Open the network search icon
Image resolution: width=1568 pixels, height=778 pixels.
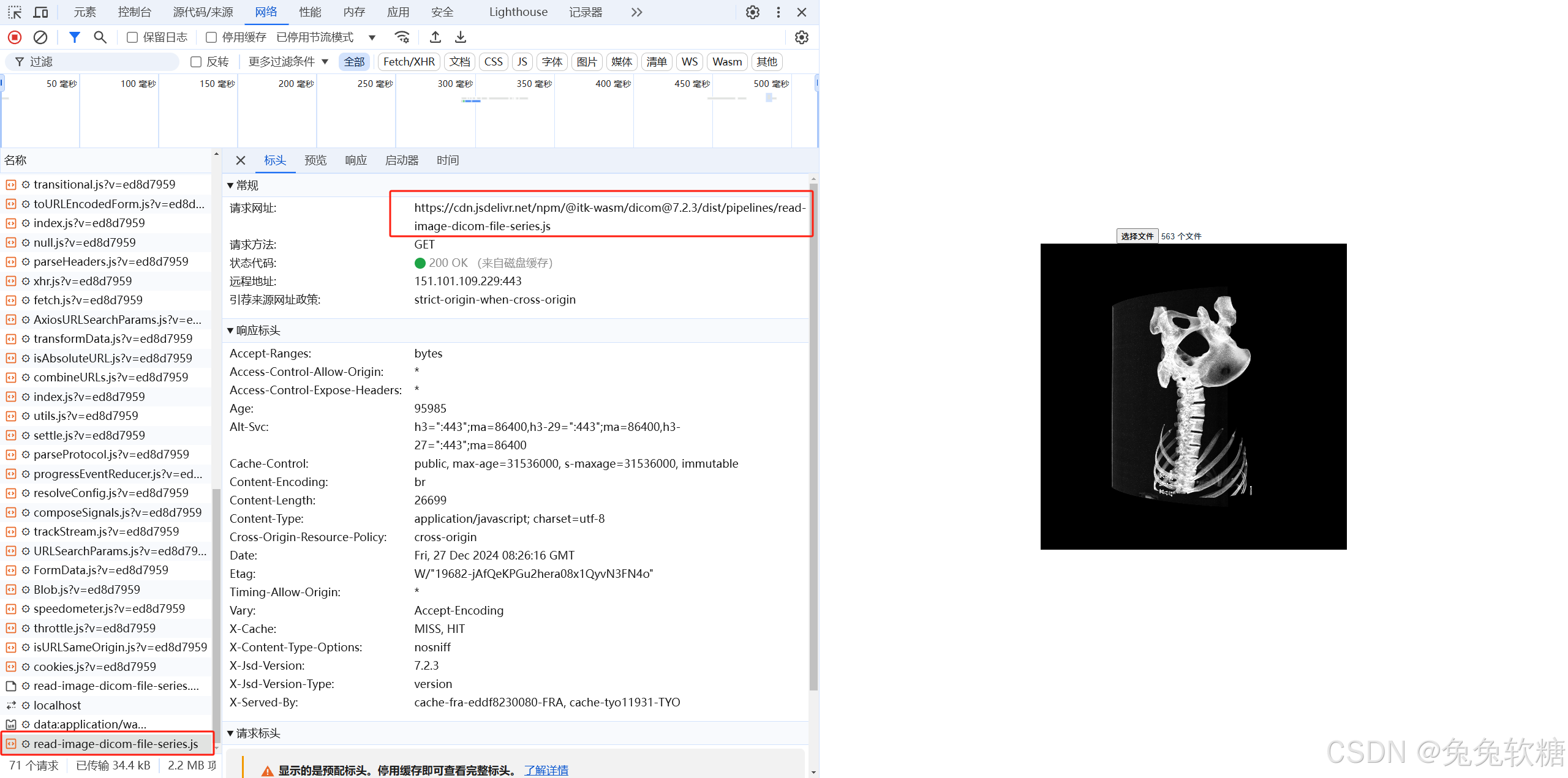[x=100, y=37]
